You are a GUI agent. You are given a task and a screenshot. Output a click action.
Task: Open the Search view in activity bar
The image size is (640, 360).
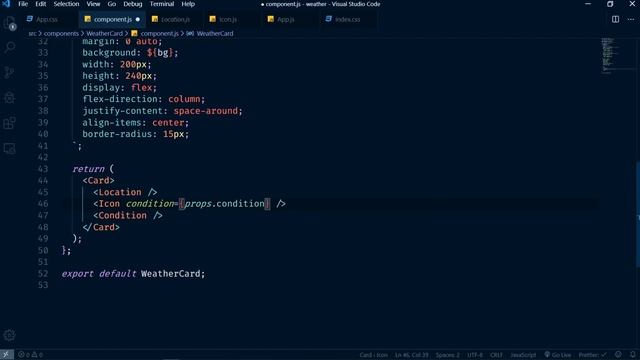point(10,47)
